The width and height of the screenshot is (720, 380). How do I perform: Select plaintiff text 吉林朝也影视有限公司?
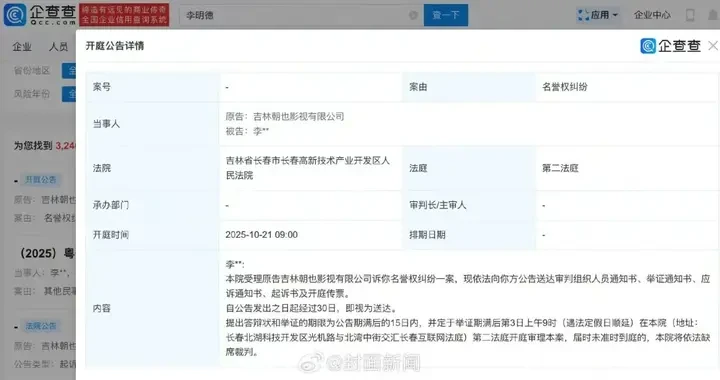tap(298, 117)
